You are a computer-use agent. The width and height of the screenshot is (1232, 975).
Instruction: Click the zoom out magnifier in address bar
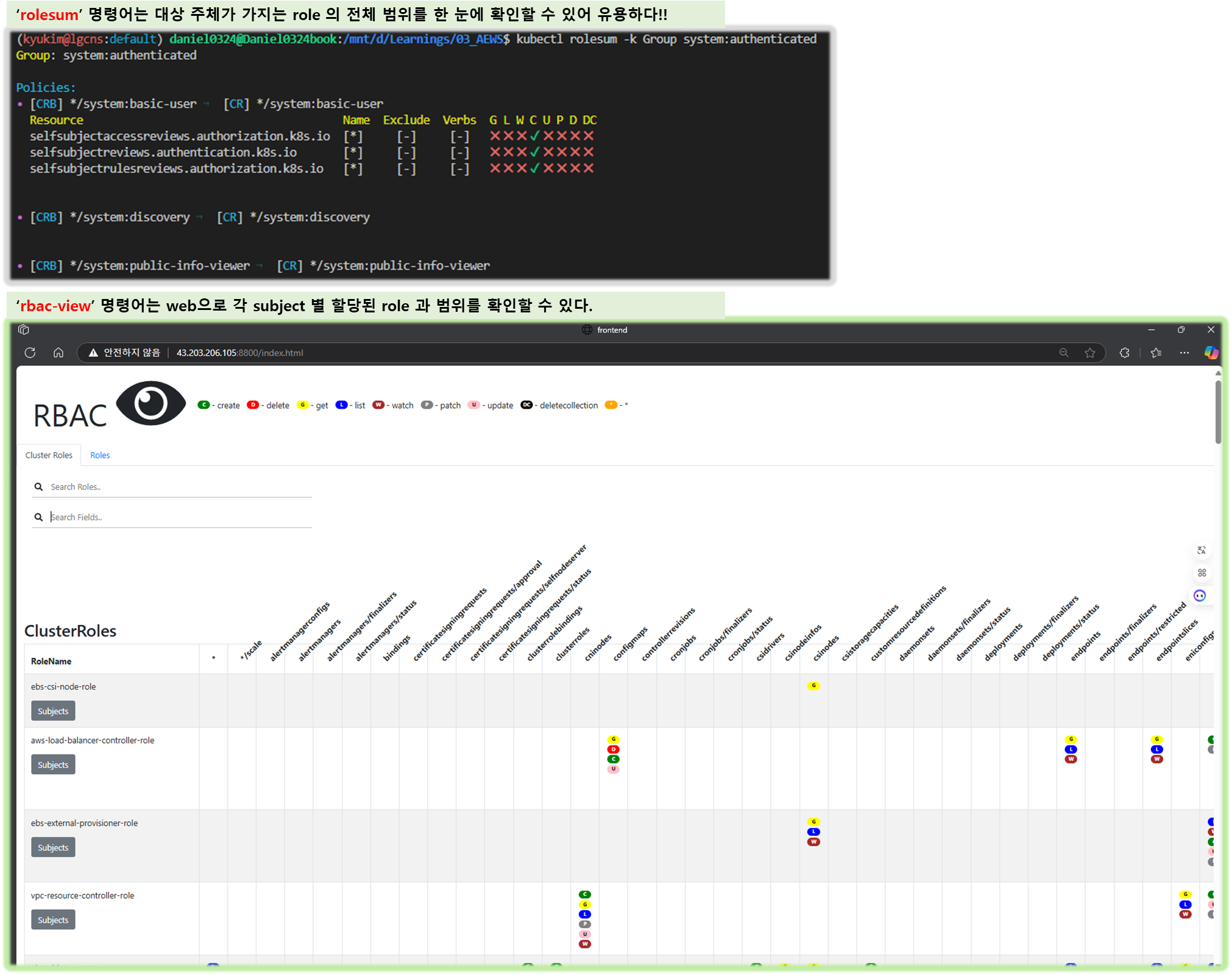tap(1064, 353)
